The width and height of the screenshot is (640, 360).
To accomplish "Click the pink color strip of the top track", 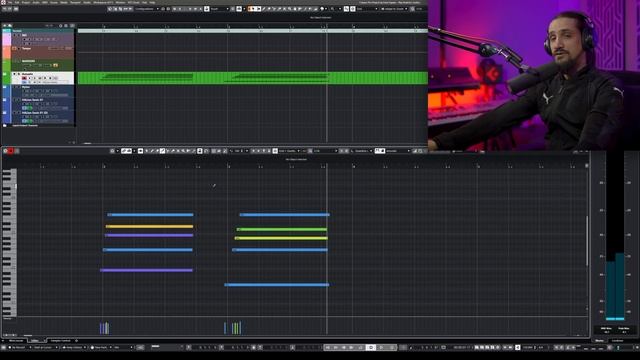I will pyautogui.click(x=7, y=40).
